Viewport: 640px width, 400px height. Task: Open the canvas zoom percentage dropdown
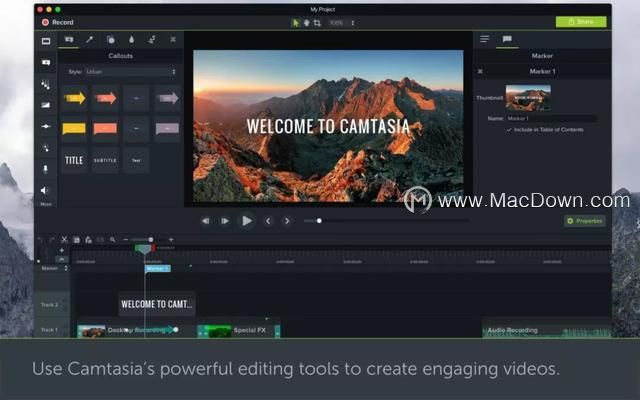[342, 23]
